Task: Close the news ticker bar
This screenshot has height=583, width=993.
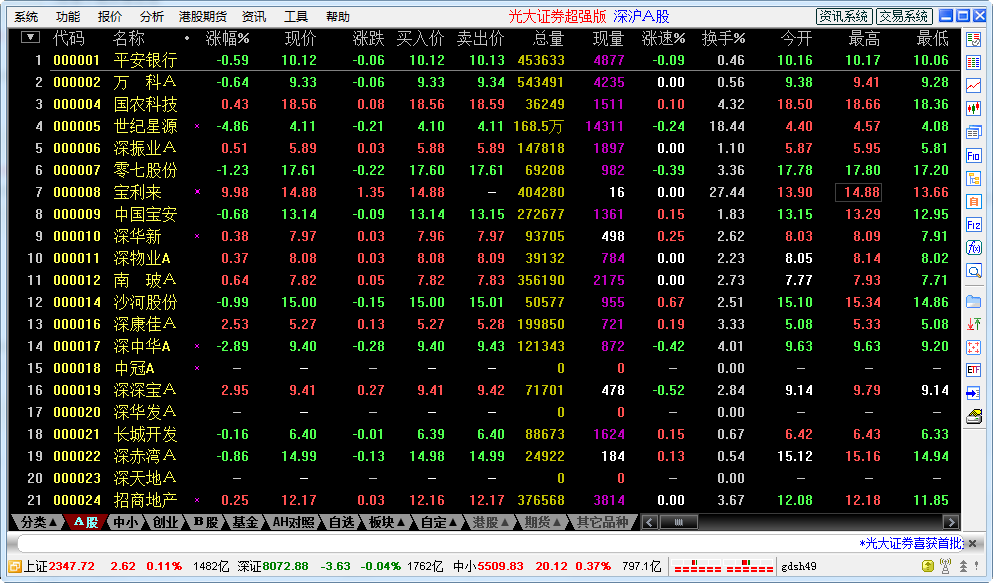Action: click(x=973, y=543)
